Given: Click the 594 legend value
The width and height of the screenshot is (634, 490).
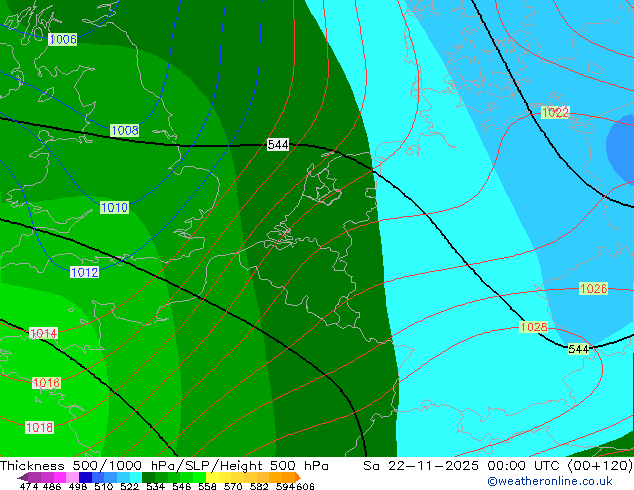Looking at the screenshot, I should 285,486.
